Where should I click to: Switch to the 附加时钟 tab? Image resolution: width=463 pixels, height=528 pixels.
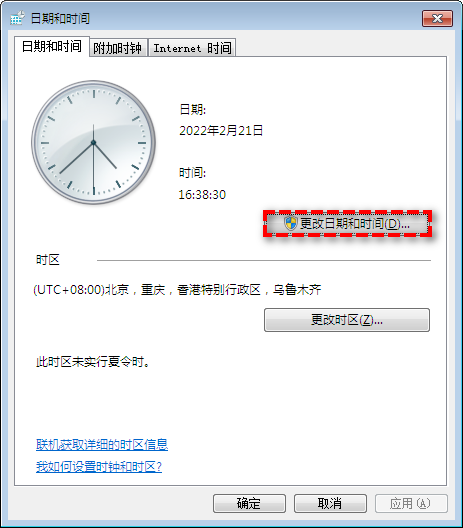click(x=118, y=48)
